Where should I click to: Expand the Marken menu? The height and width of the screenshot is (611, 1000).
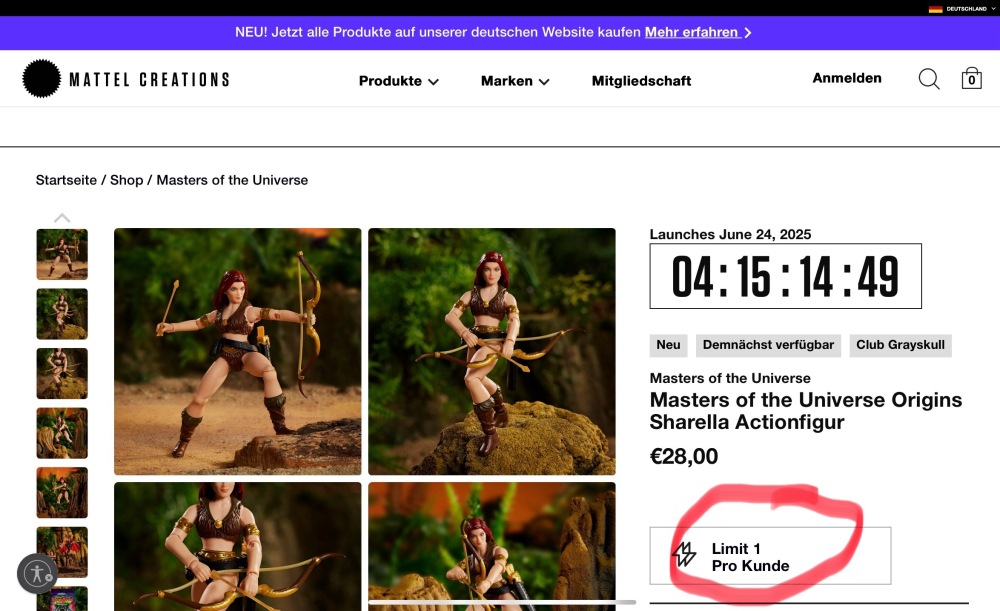[x=515, y=81]
